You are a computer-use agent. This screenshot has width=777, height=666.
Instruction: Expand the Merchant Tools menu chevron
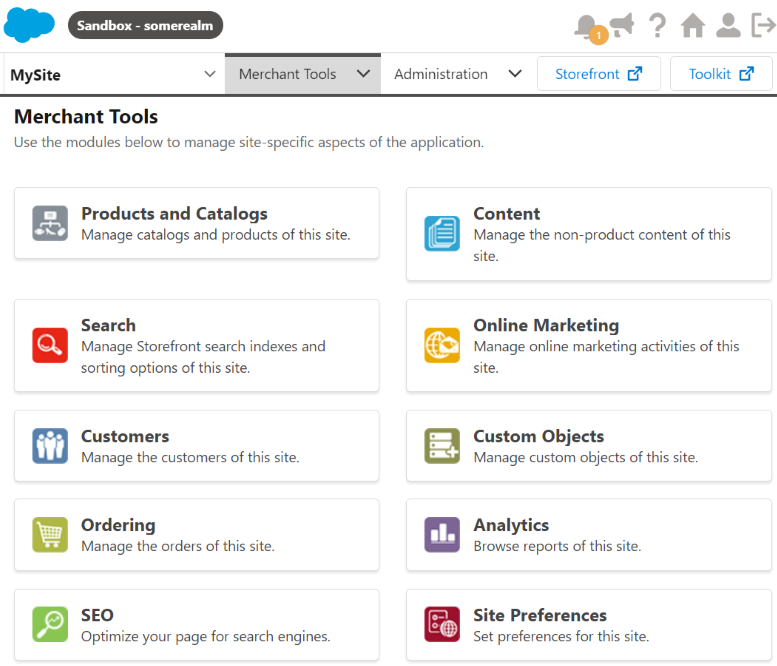363,74
